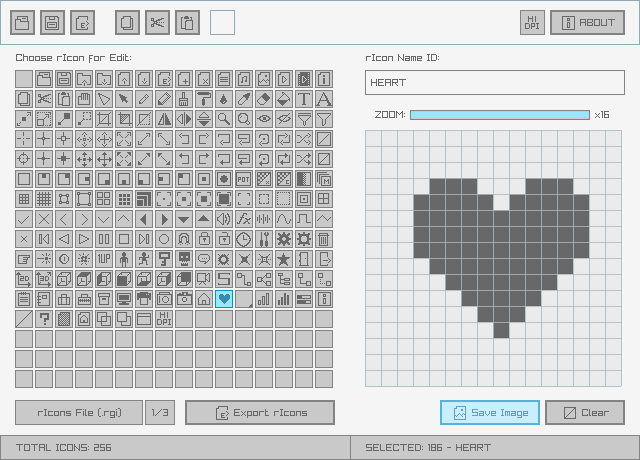
Task: Select the trash bin icon
Action: pyautogui.click(x=324, y=239)
